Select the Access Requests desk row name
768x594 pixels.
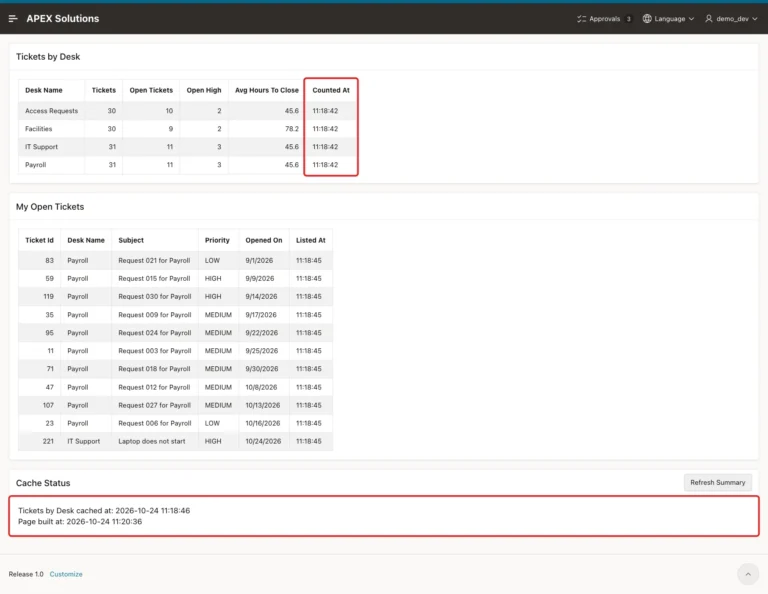pyautogui.click(x=51, y=111)
